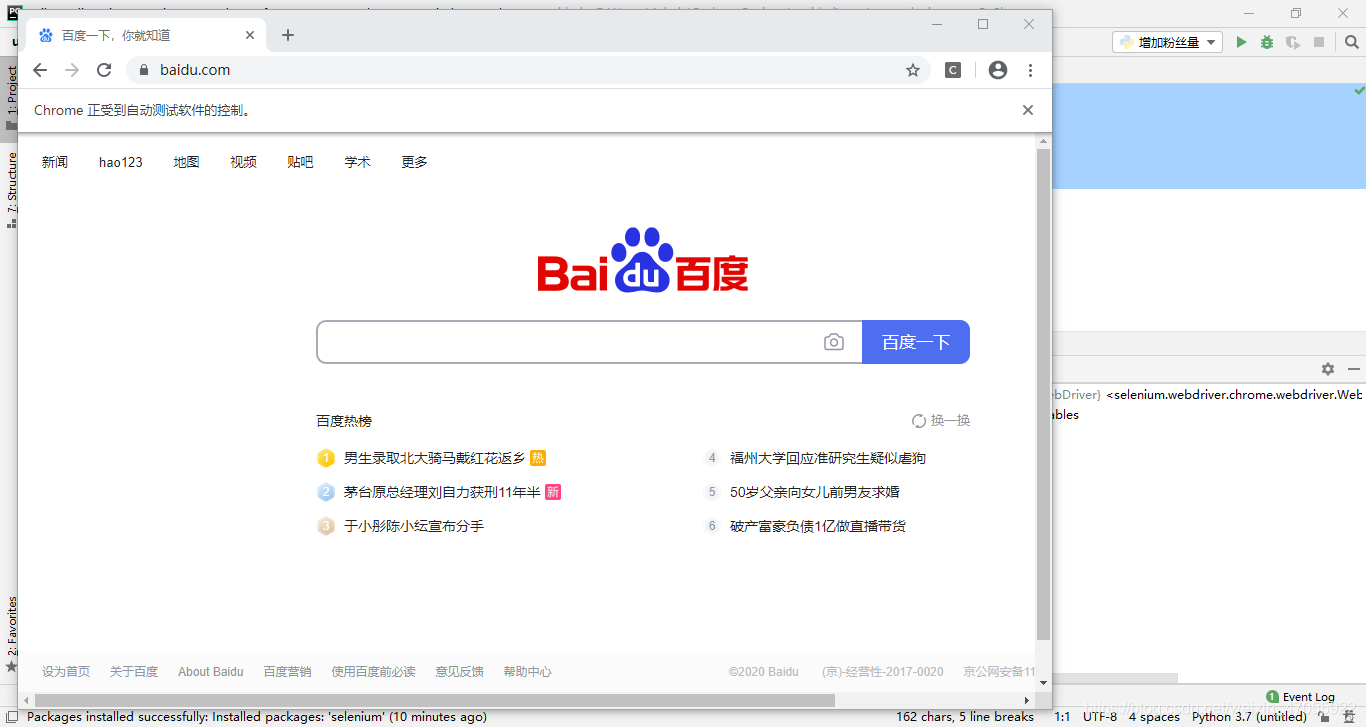
Task: Click the green Debug bug icon in PyCharm
Action: tap(1267, 42)
